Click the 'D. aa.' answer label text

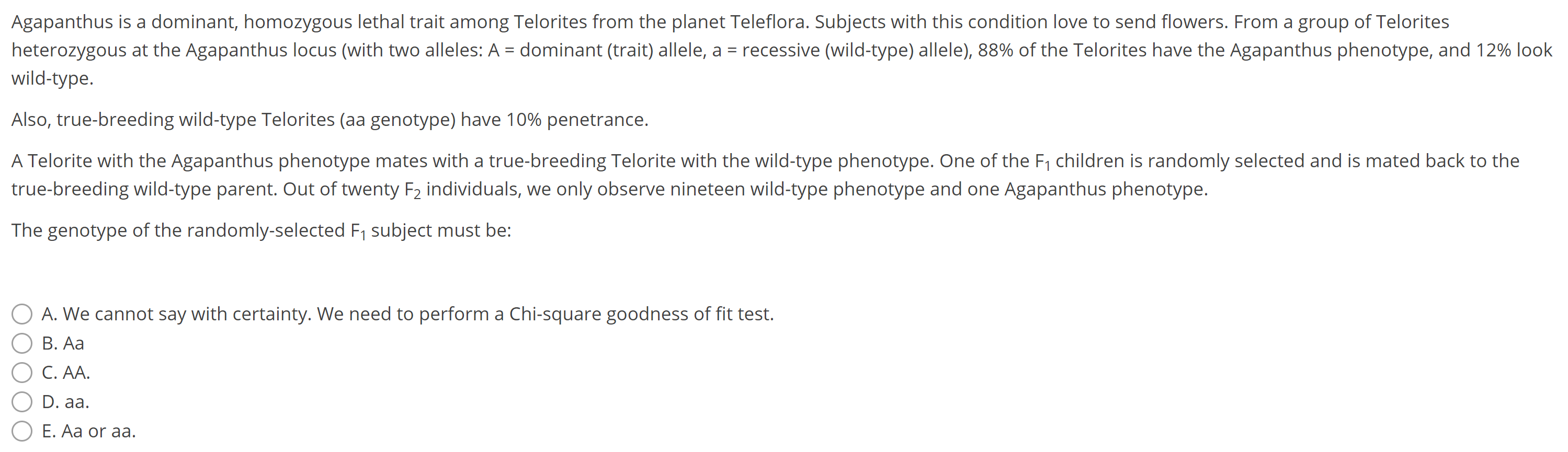point(65,401)
